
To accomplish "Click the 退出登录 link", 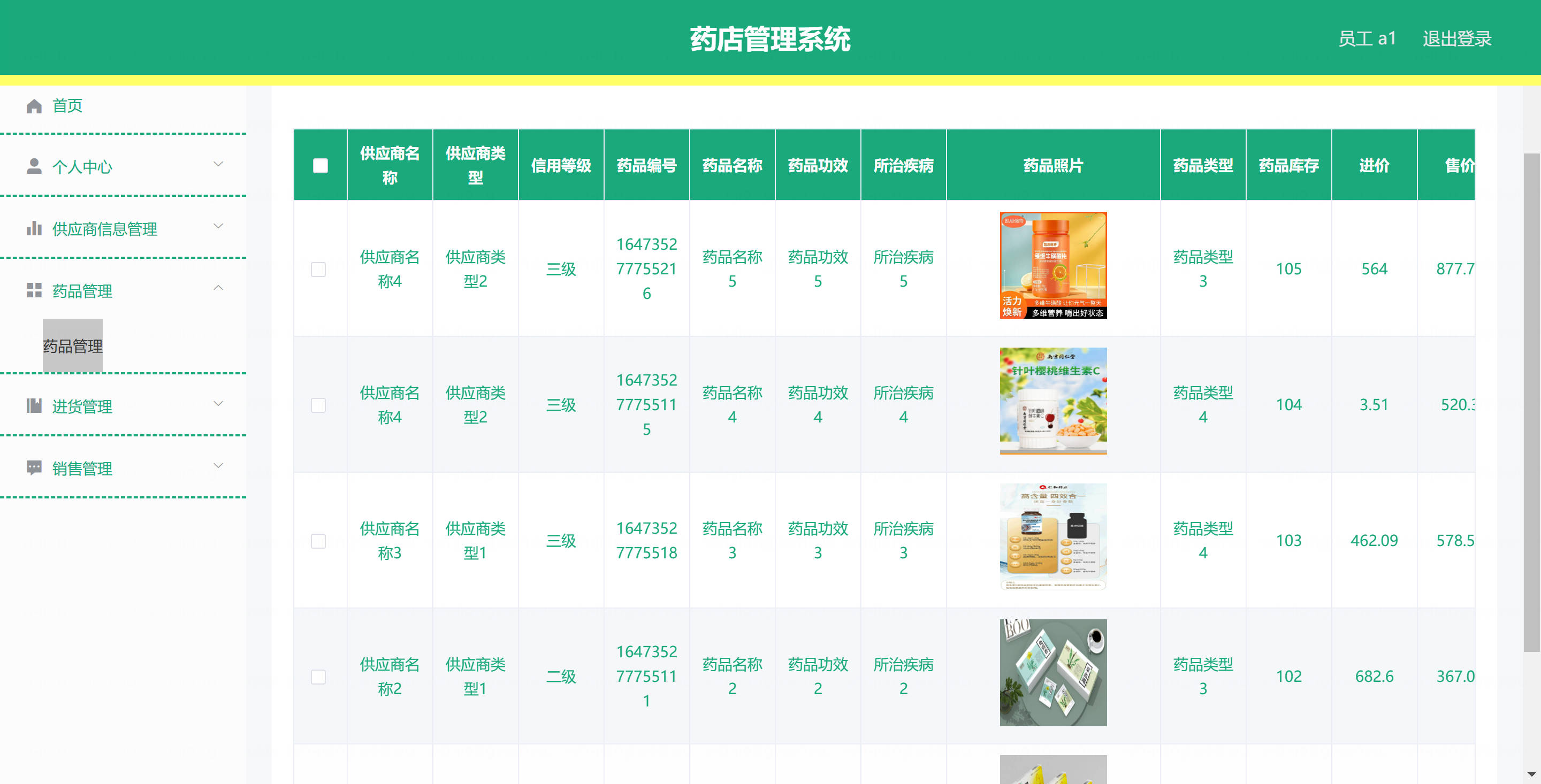I will click(1457, 39).
